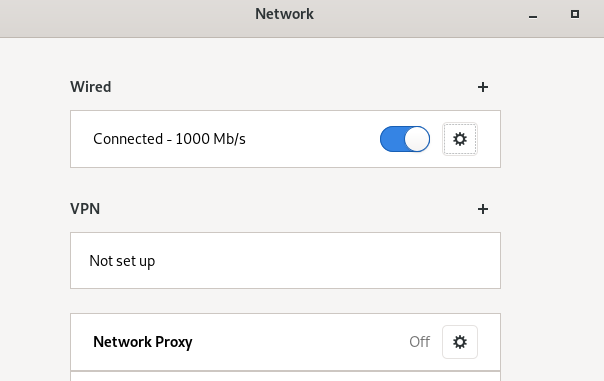Click the partially visible row below Network Proxy
Screen dimensions: 604x381
pyautogui.click(x=285, y=376)
